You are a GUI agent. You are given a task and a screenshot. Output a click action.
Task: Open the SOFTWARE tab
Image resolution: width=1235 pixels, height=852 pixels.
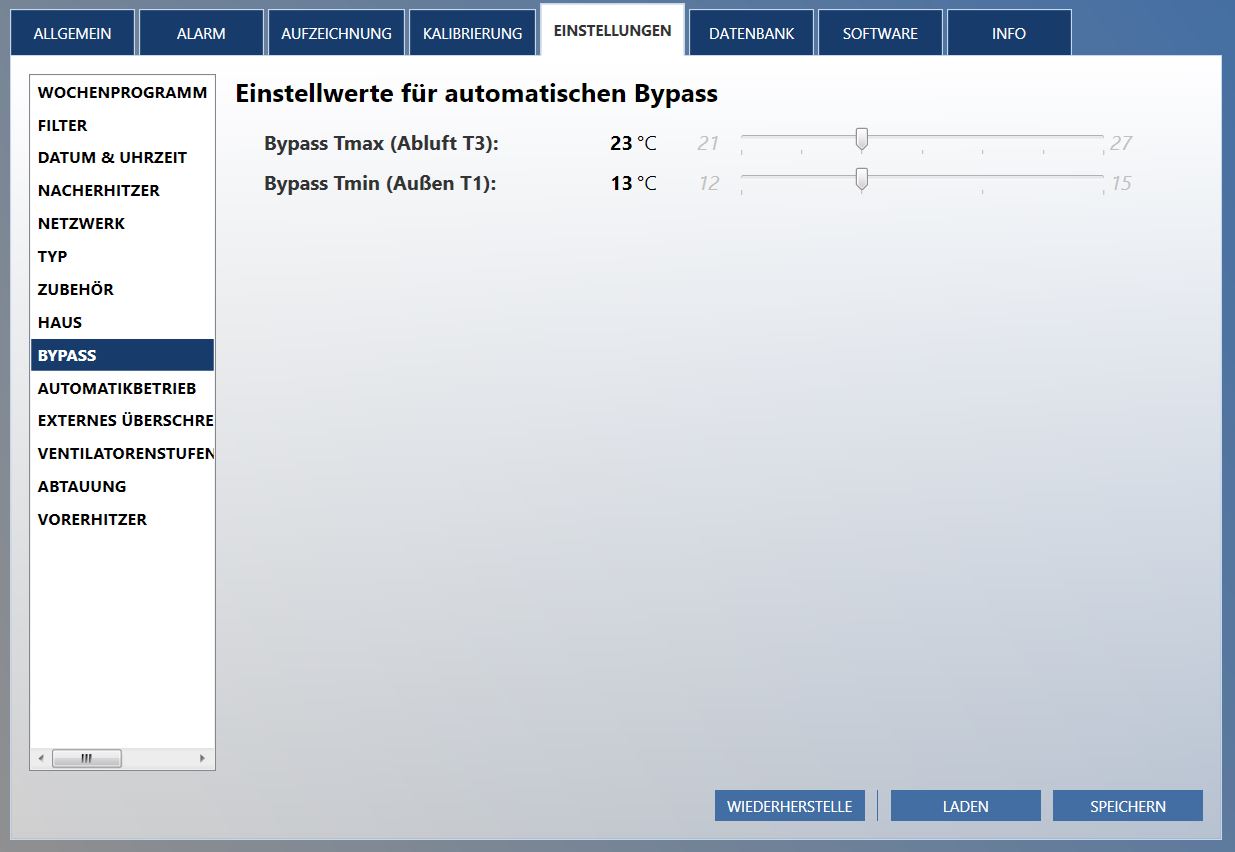coord(880,33)
